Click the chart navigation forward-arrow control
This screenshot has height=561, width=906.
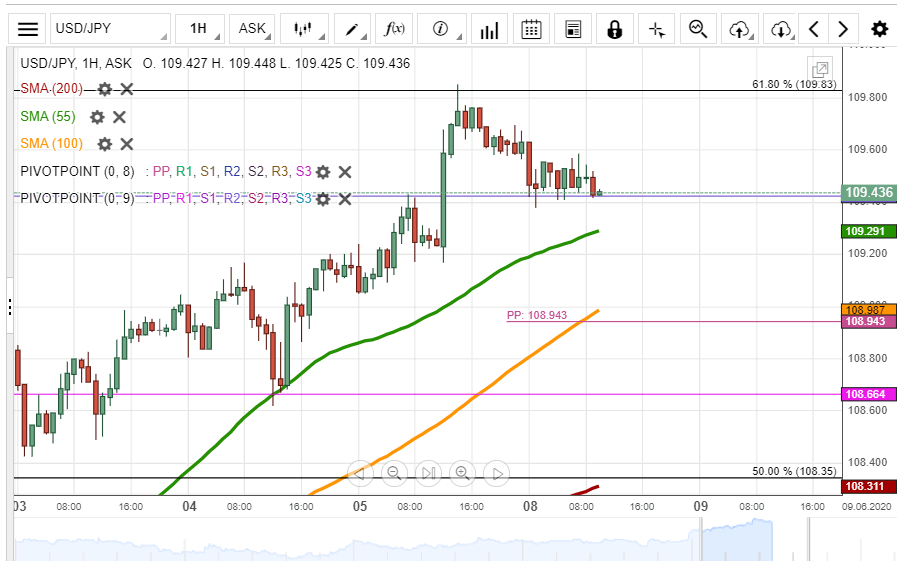point(497,474)
